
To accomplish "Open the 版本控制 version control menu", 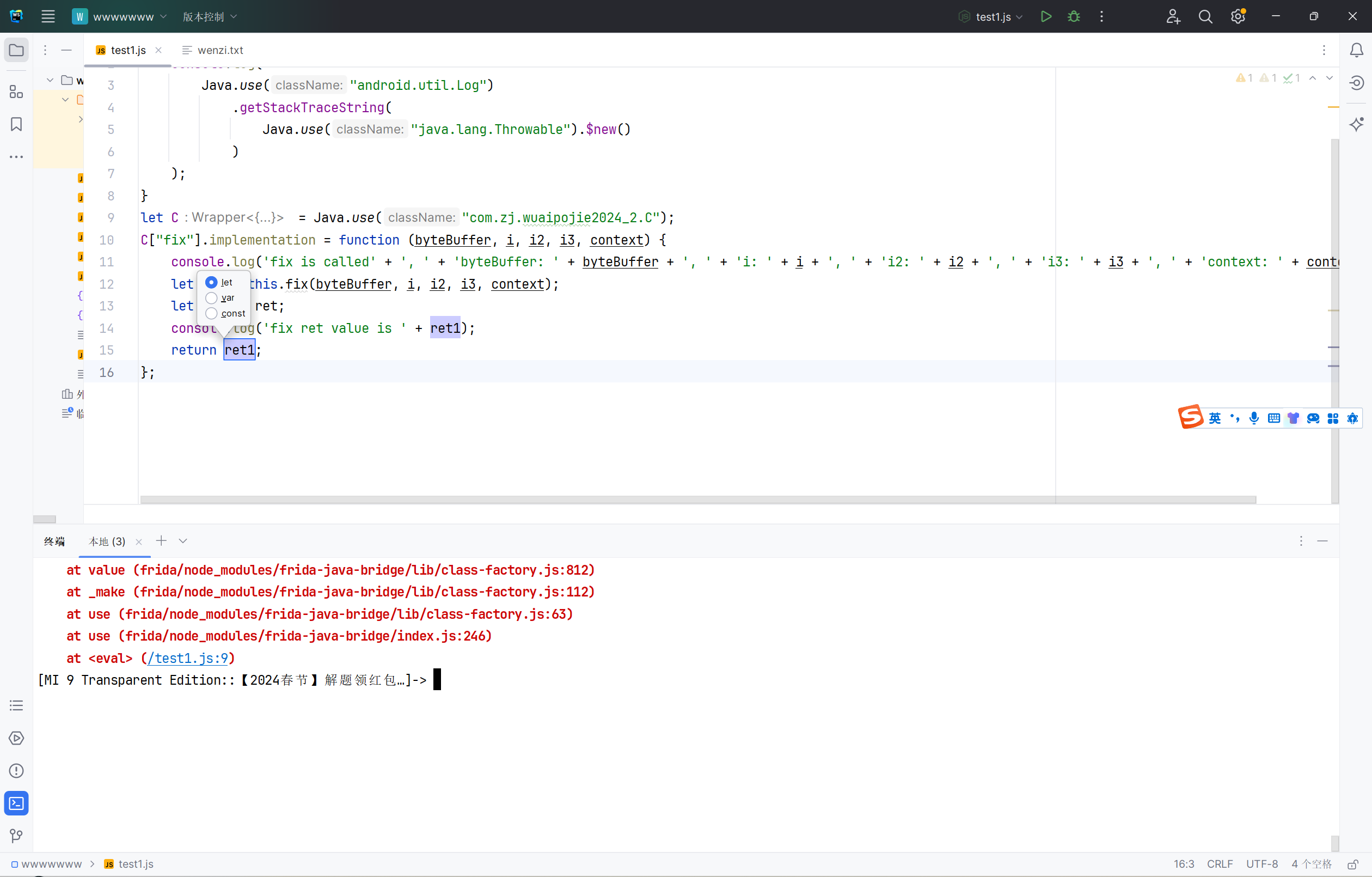I will click(x=209, y=16).
